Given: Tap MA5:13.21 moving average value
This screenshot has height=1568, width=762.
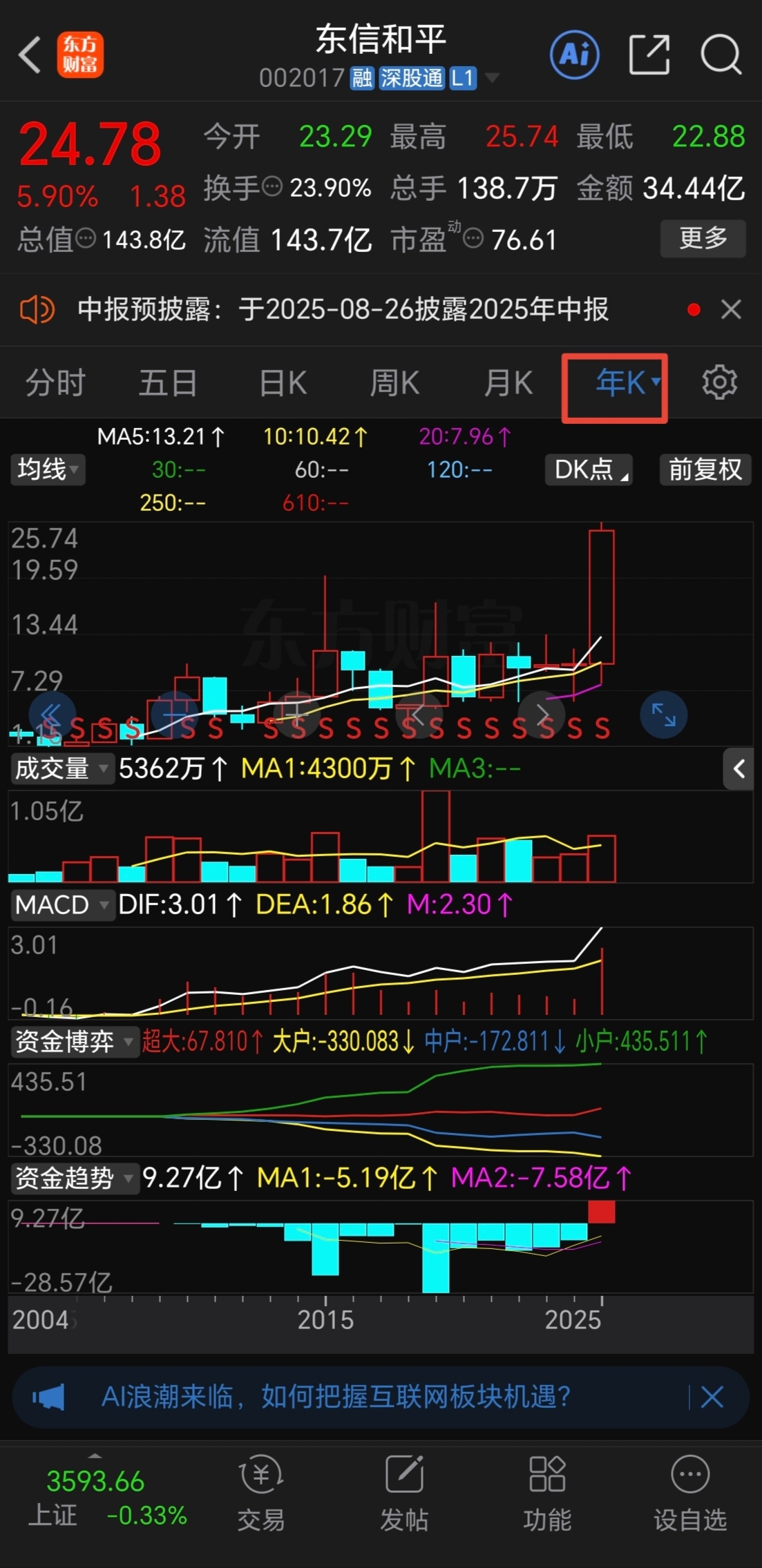Looking at the screenshot, I should (x=161, y=436).
